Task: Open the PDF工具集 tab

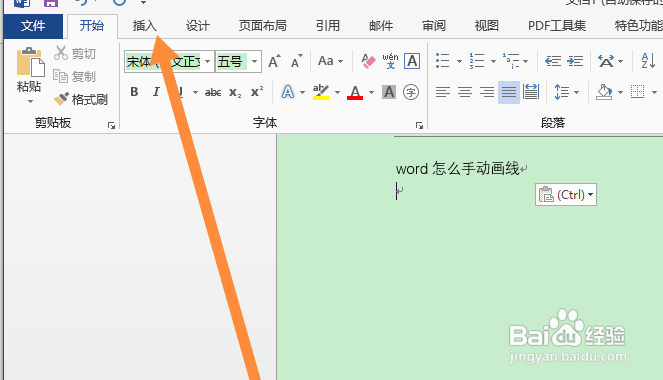Action: pos(557,26)
